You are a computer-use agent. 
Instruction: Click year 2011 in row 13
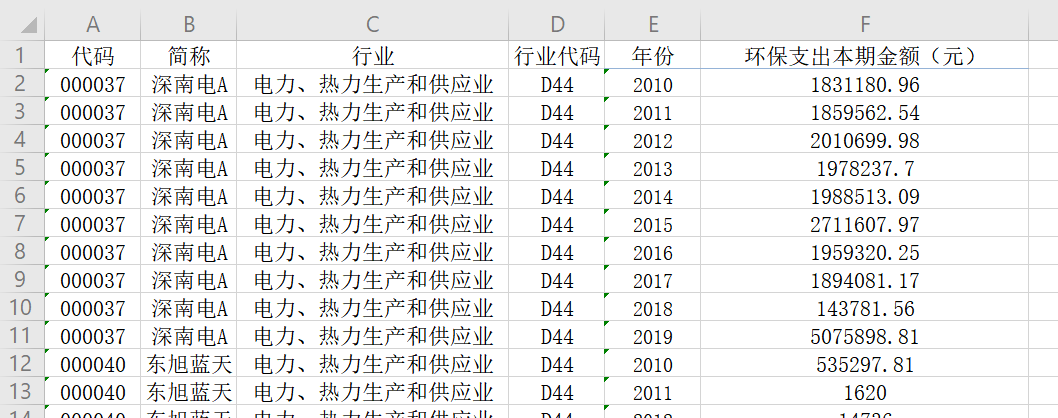pyautogui.click(x=652, y=392)
